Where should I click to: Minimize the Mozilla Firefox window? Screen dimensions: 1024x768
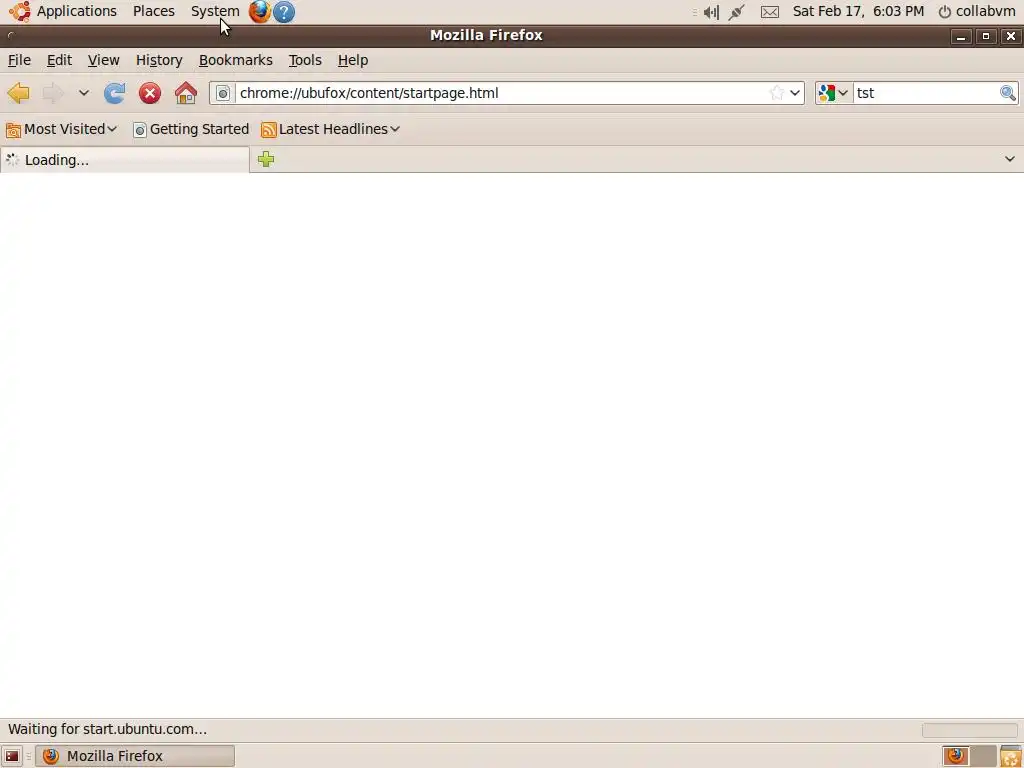pyautogui.click(x=961, y=36)
